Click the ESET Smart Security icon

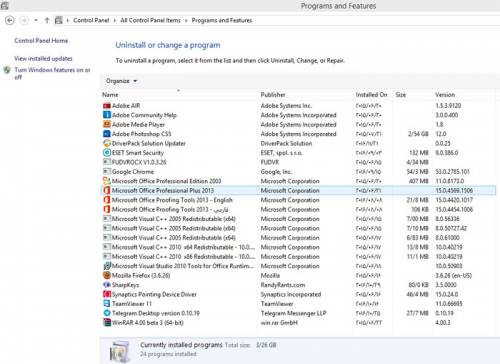(x=107, y=153)
